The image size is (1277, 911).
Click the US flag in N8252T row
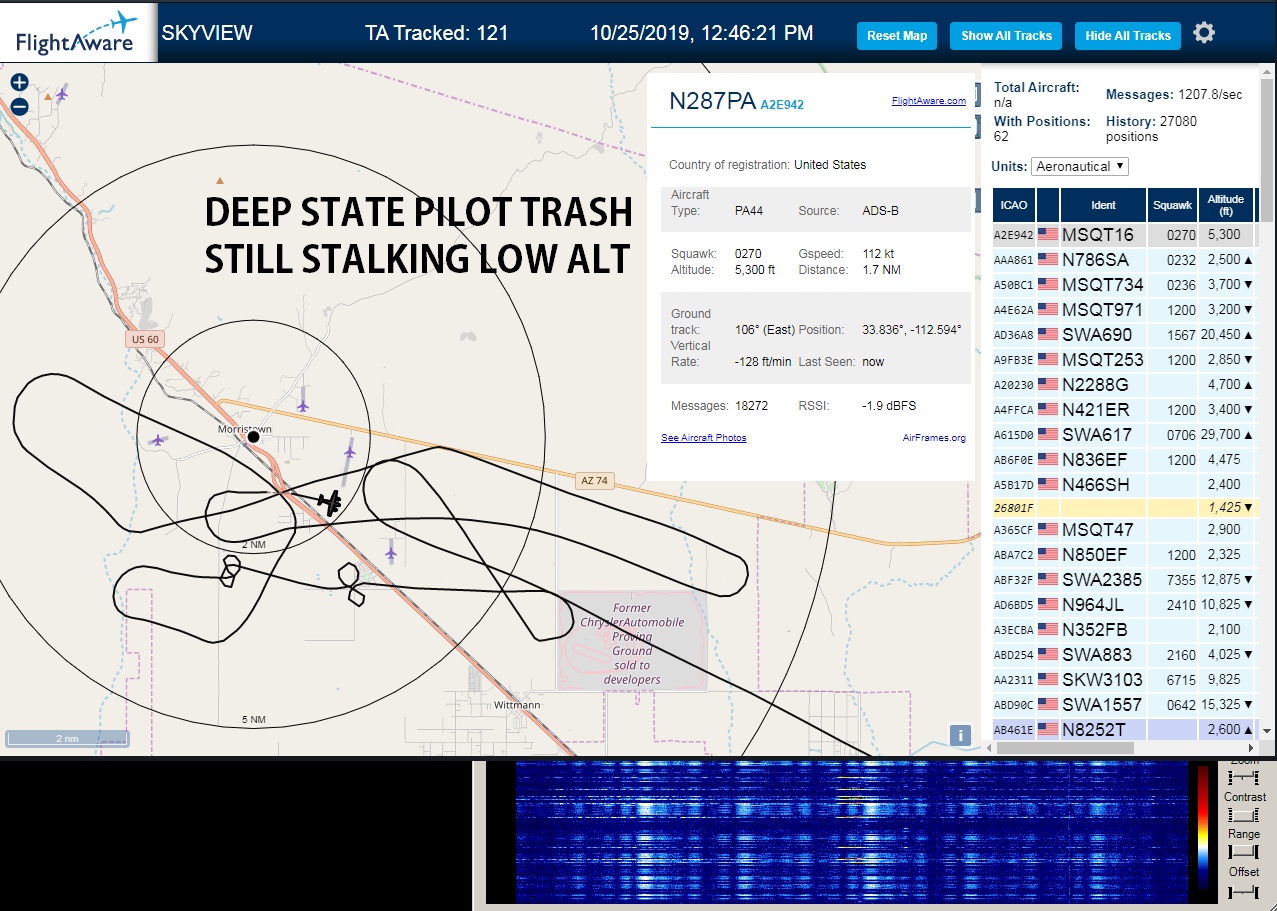pyautogui.click(x=1048, y=730)
